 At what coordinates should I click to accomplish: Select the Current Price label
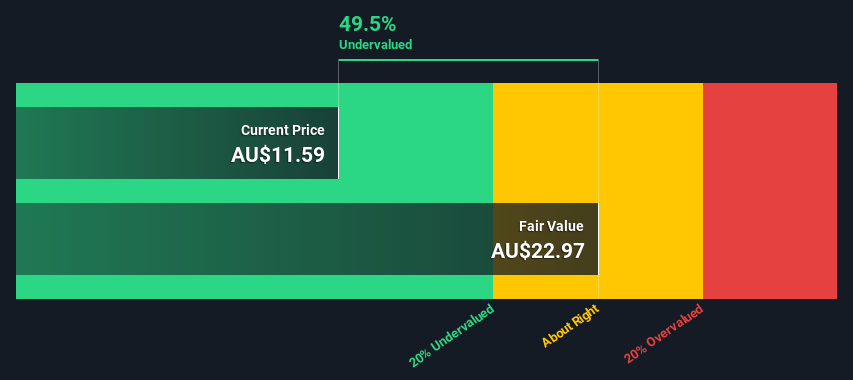click(282, 130)
